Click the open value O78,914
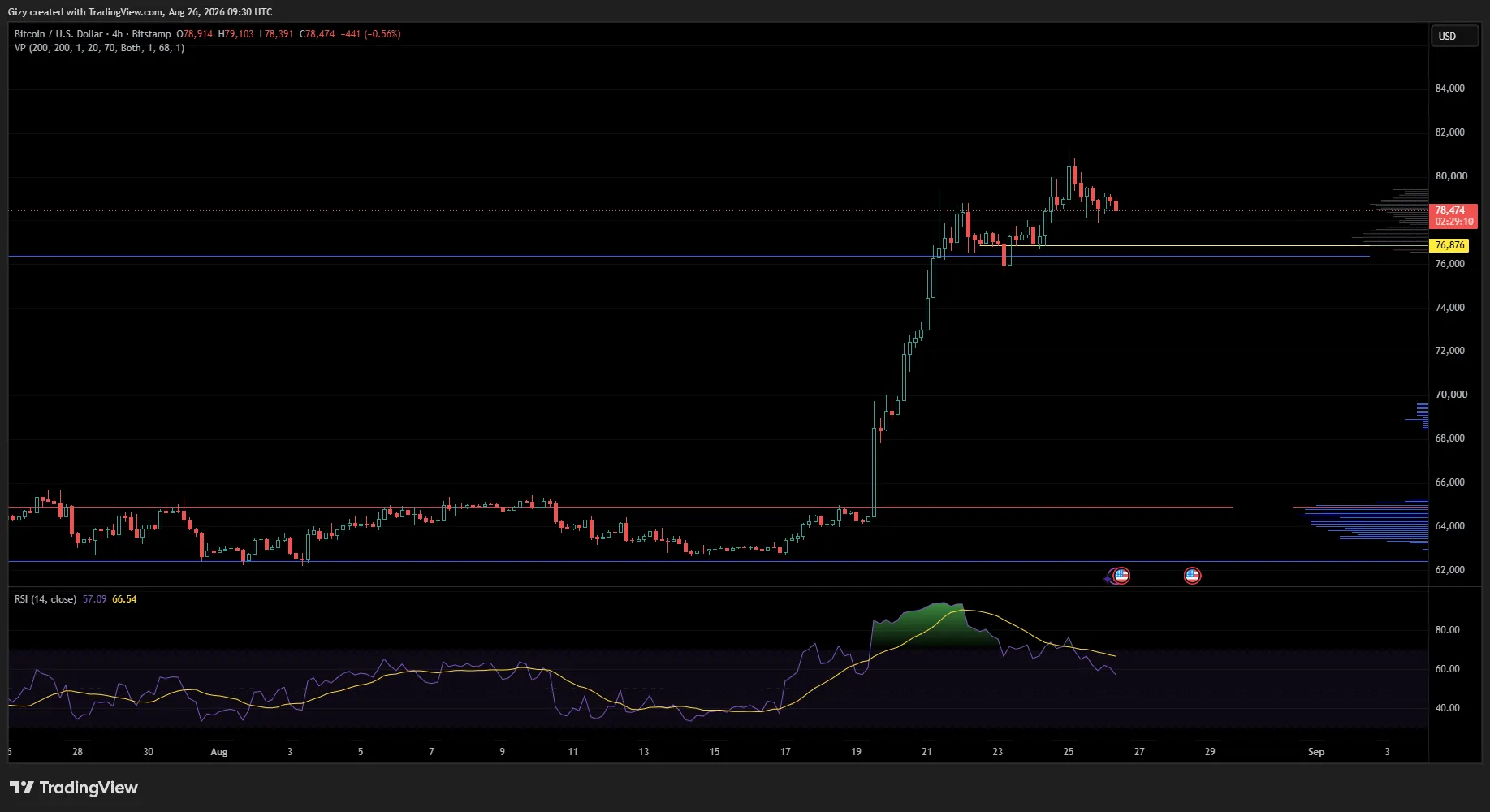The height and width of the screenshot is (812, 1490). click(x=195, y=34)
